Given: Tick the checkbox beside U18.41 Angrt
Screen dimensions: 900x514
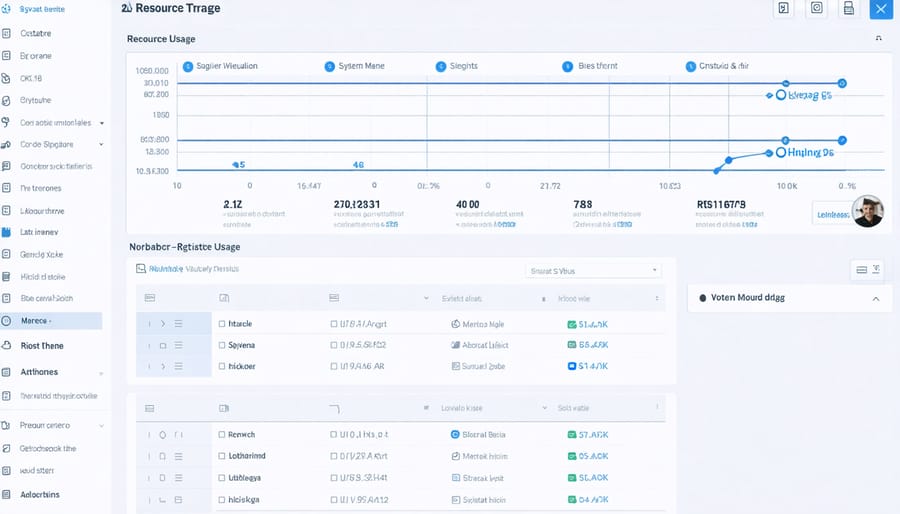Looking at the screenshot, I should pyautogui.click(x=333, y=324).
